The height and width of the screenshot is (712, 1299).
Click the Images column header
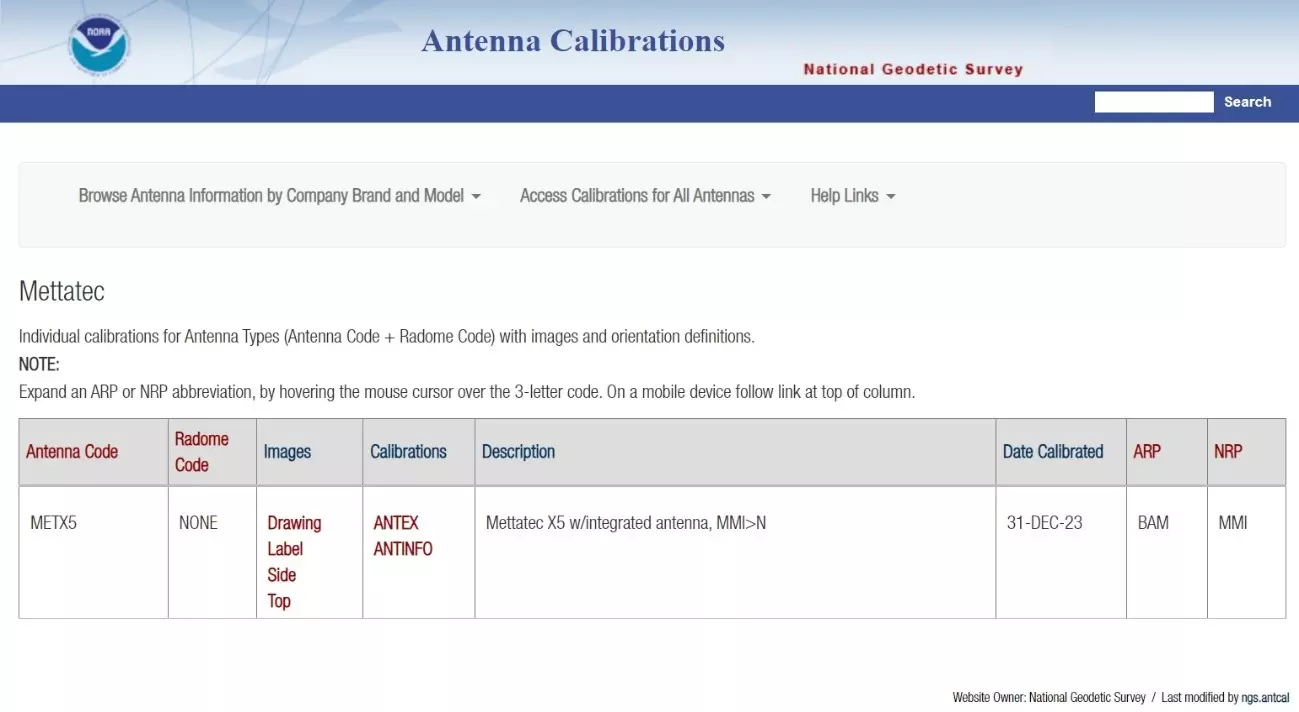[x=287, y=452]
